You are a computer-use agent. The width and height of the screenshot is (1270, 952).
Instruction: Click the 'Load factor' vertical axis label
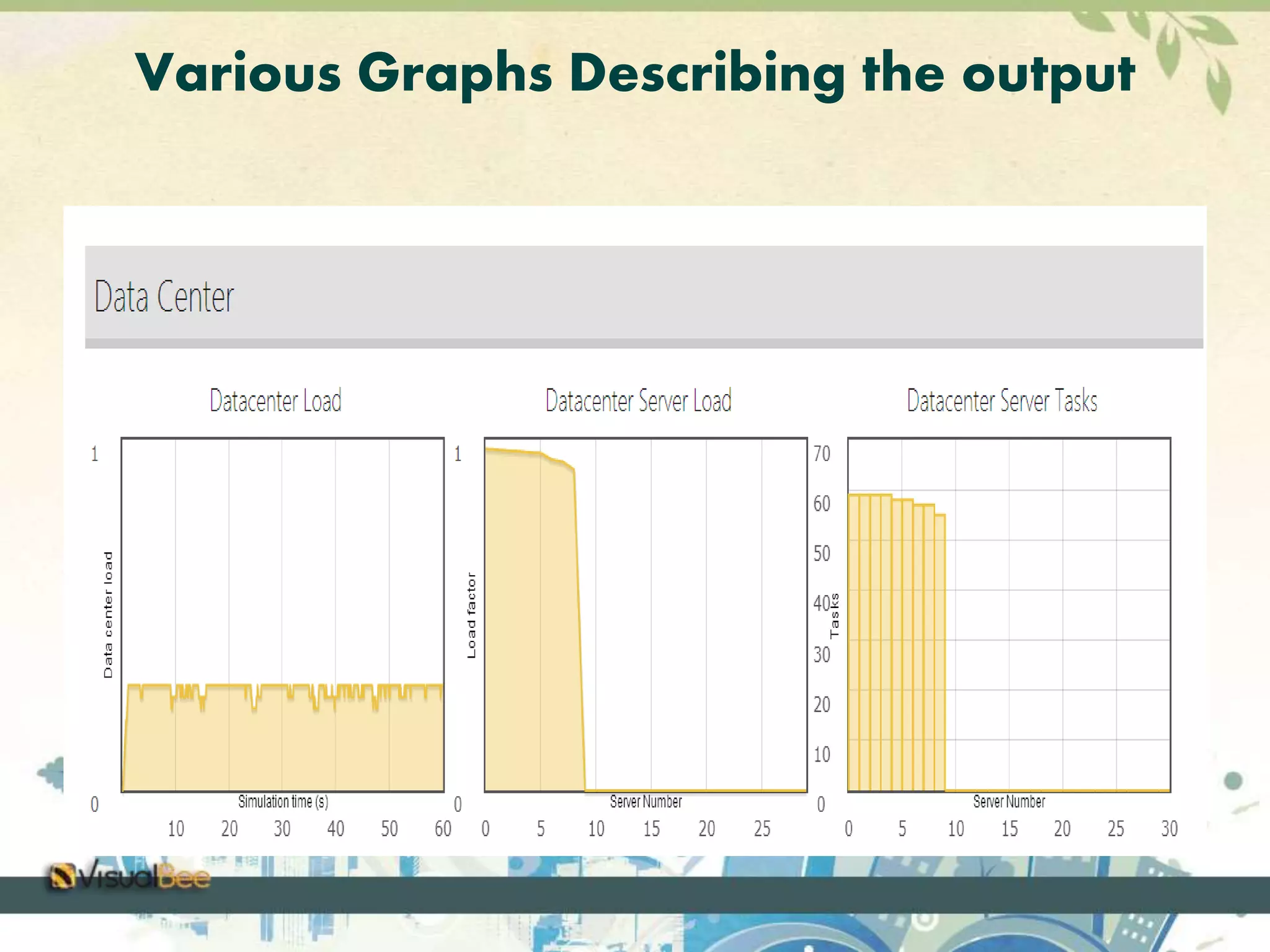coord(471,615)
